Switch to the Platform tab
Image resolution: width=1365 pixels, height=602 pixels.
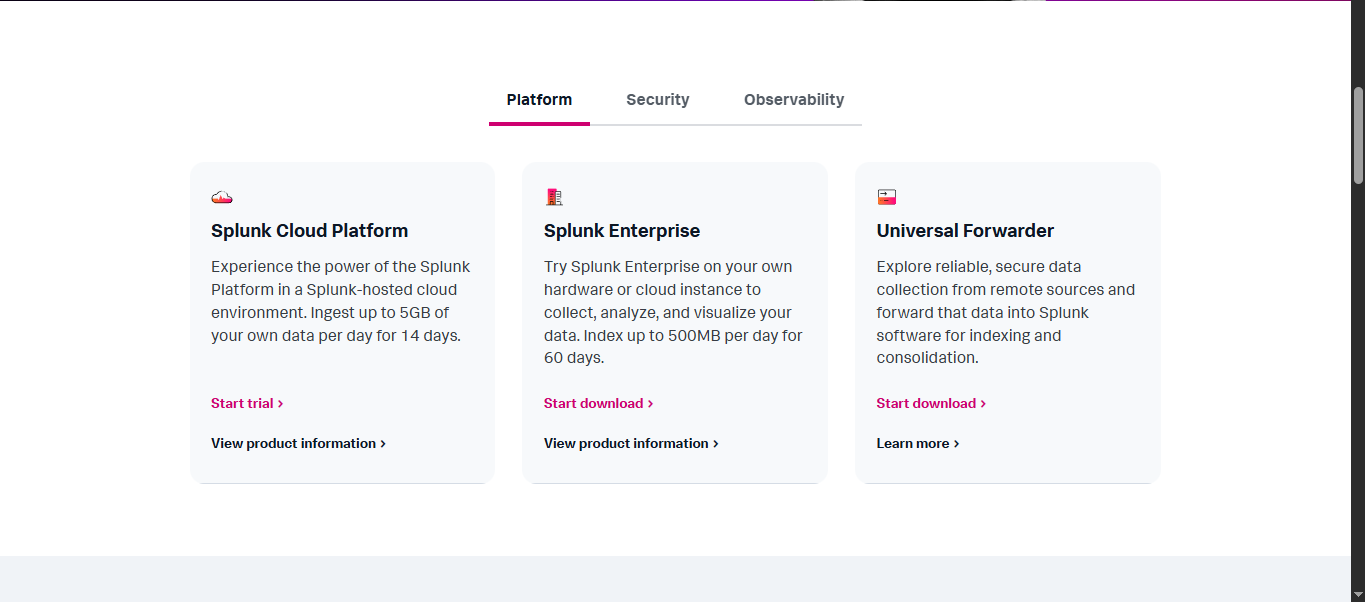point(539,100)
